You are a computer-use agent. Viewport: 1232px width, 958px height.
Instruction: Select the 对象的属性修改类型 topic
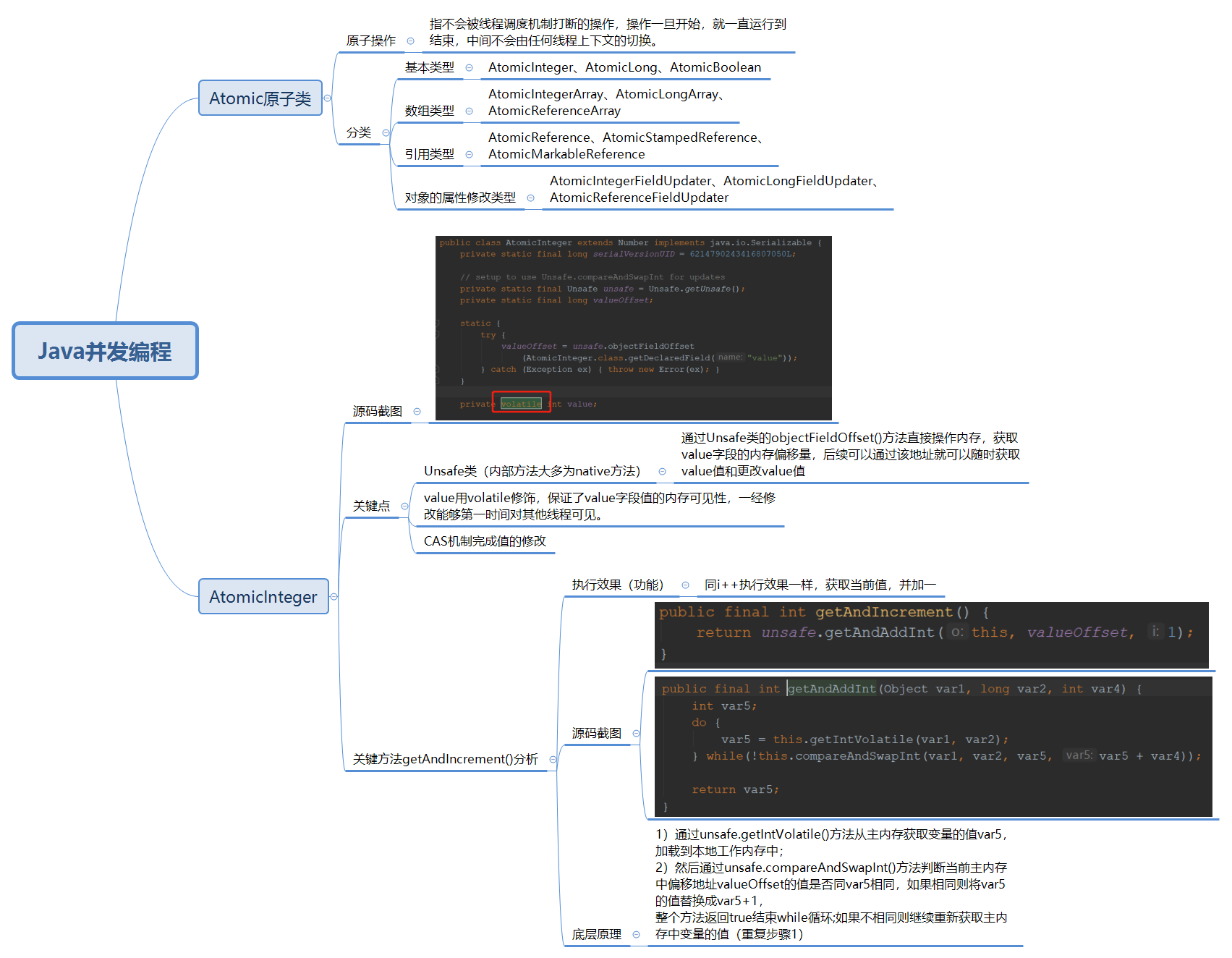click(460, 198)
